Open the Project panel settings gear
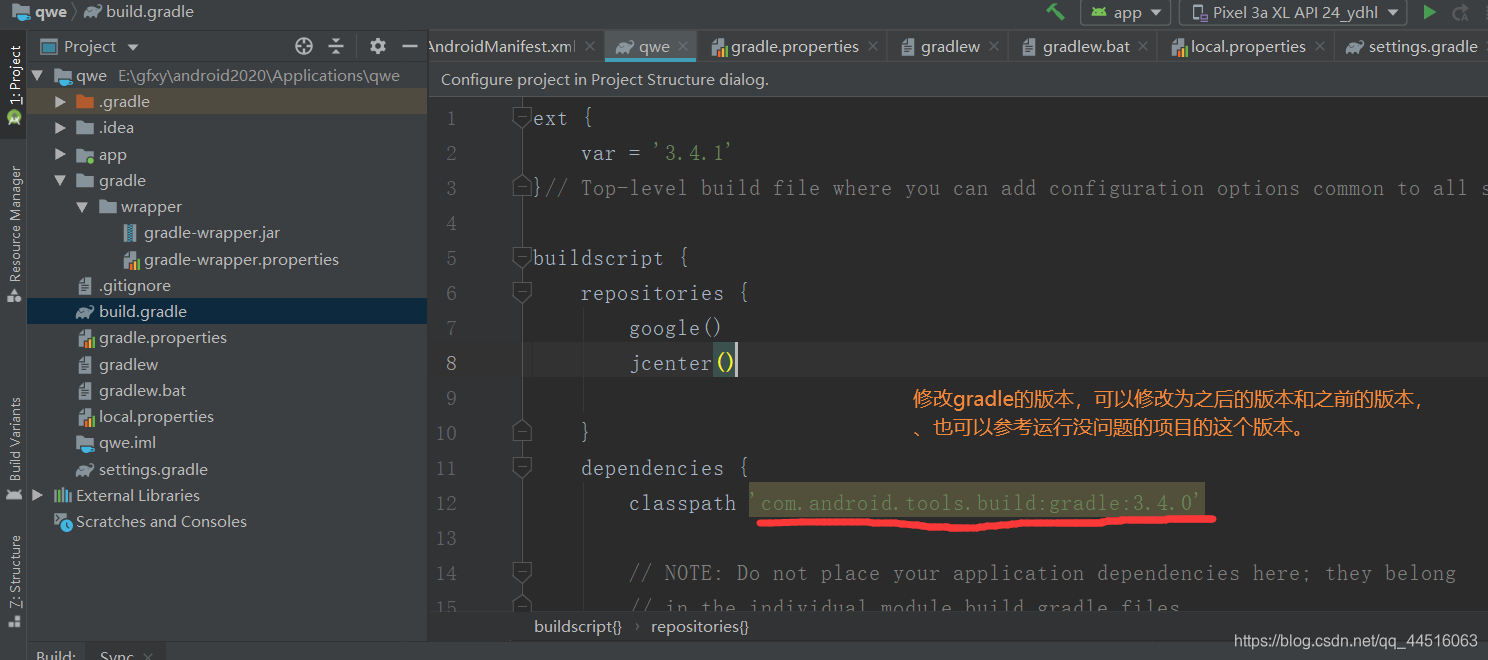The width and height of the screenshot is (1488, 660). (x=376, y=45)
